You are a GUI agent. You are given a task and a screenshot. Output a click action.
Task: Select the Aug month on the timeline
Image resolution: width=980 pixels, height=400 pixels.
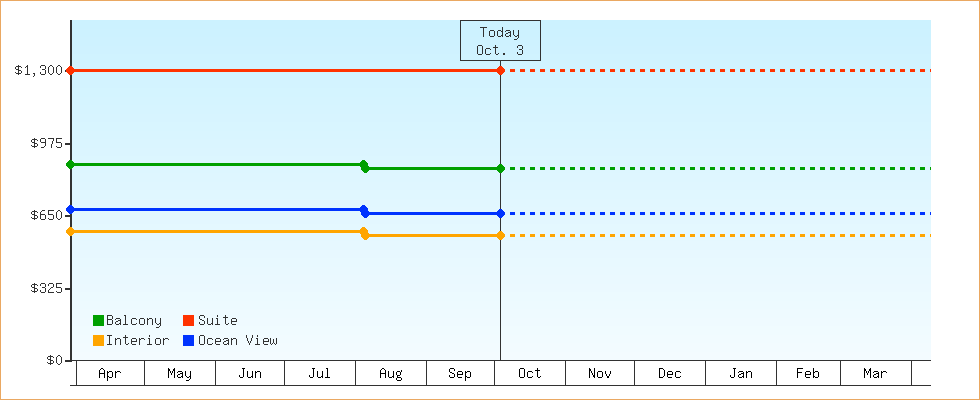point(391,374)
